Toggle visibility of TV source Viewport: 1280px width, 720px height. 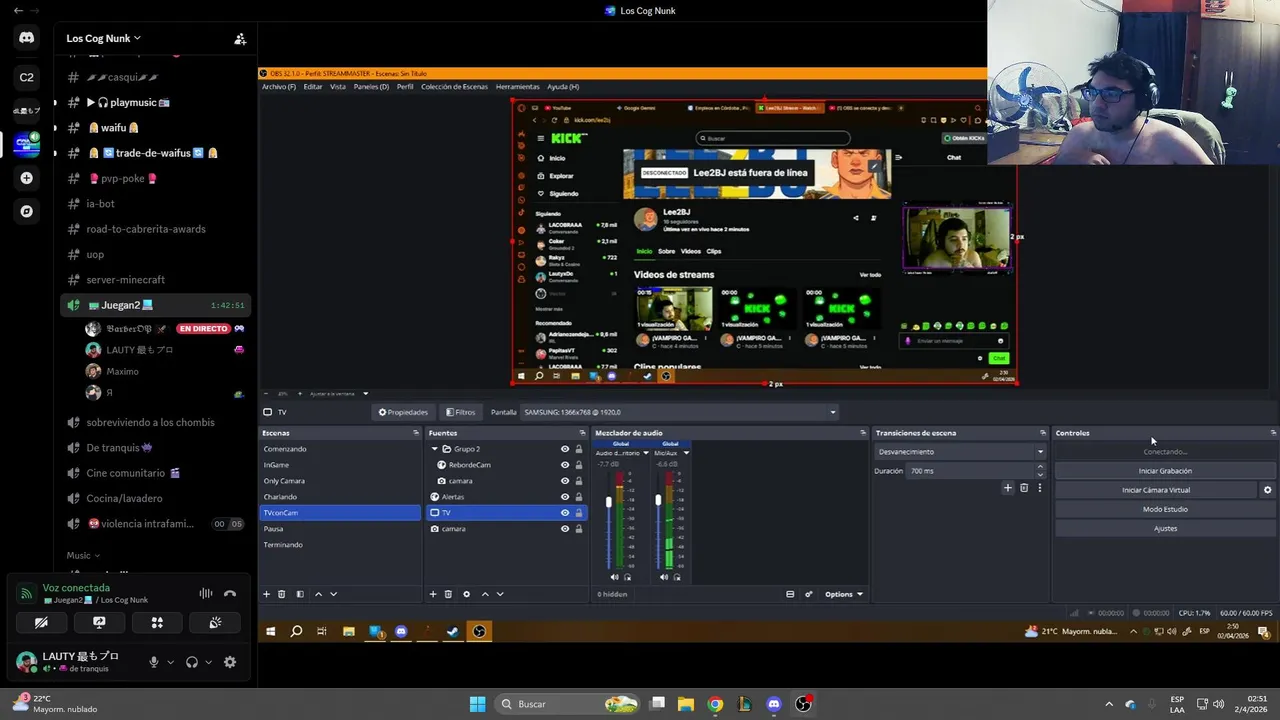point(565,513)
